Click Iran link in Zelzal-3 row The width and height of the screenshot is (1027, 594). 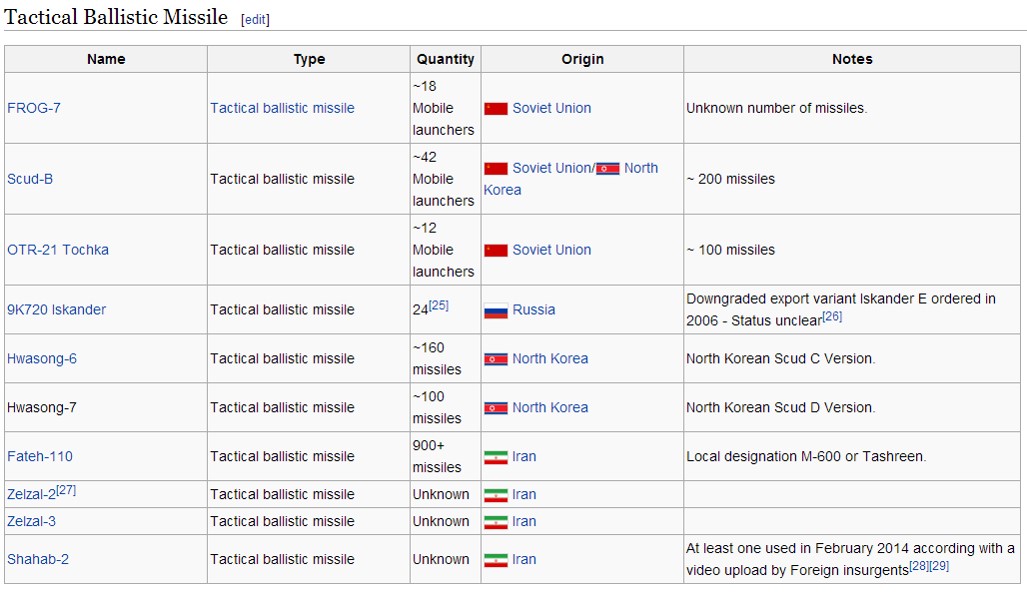pyautogui.click(x=524, y=521)
